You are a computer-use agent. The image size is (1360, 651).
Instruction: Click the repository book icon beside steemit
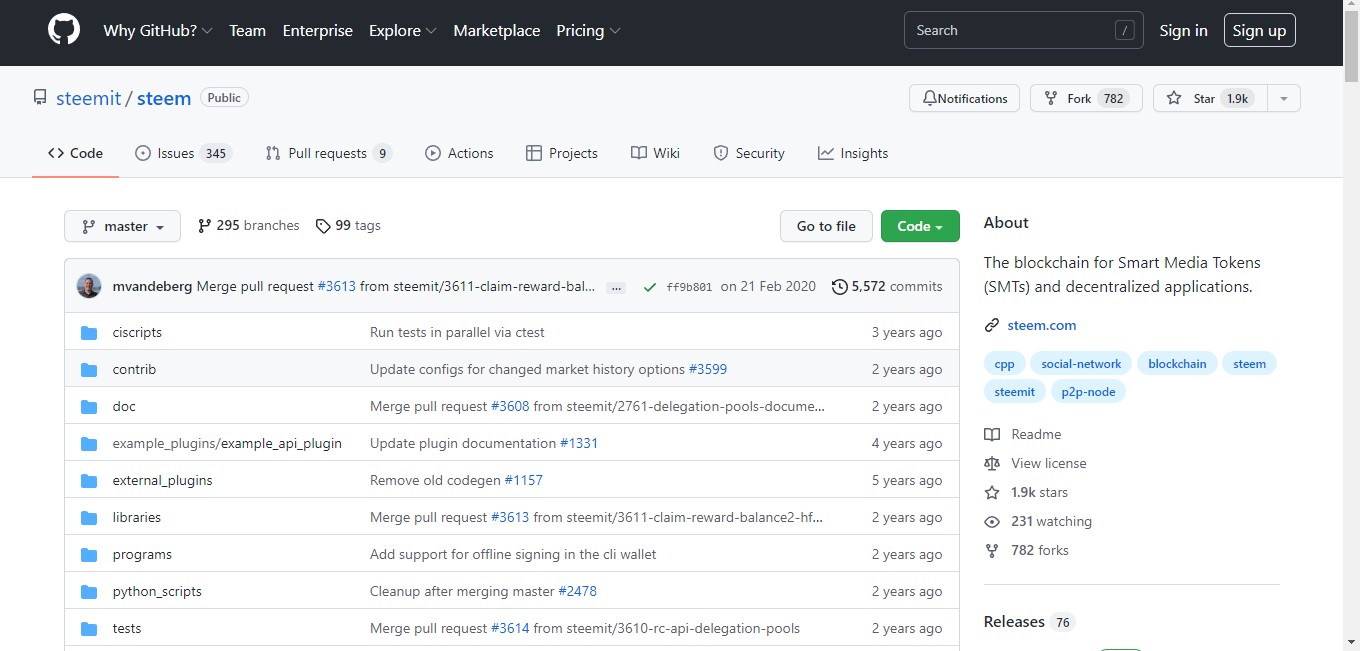40,98
